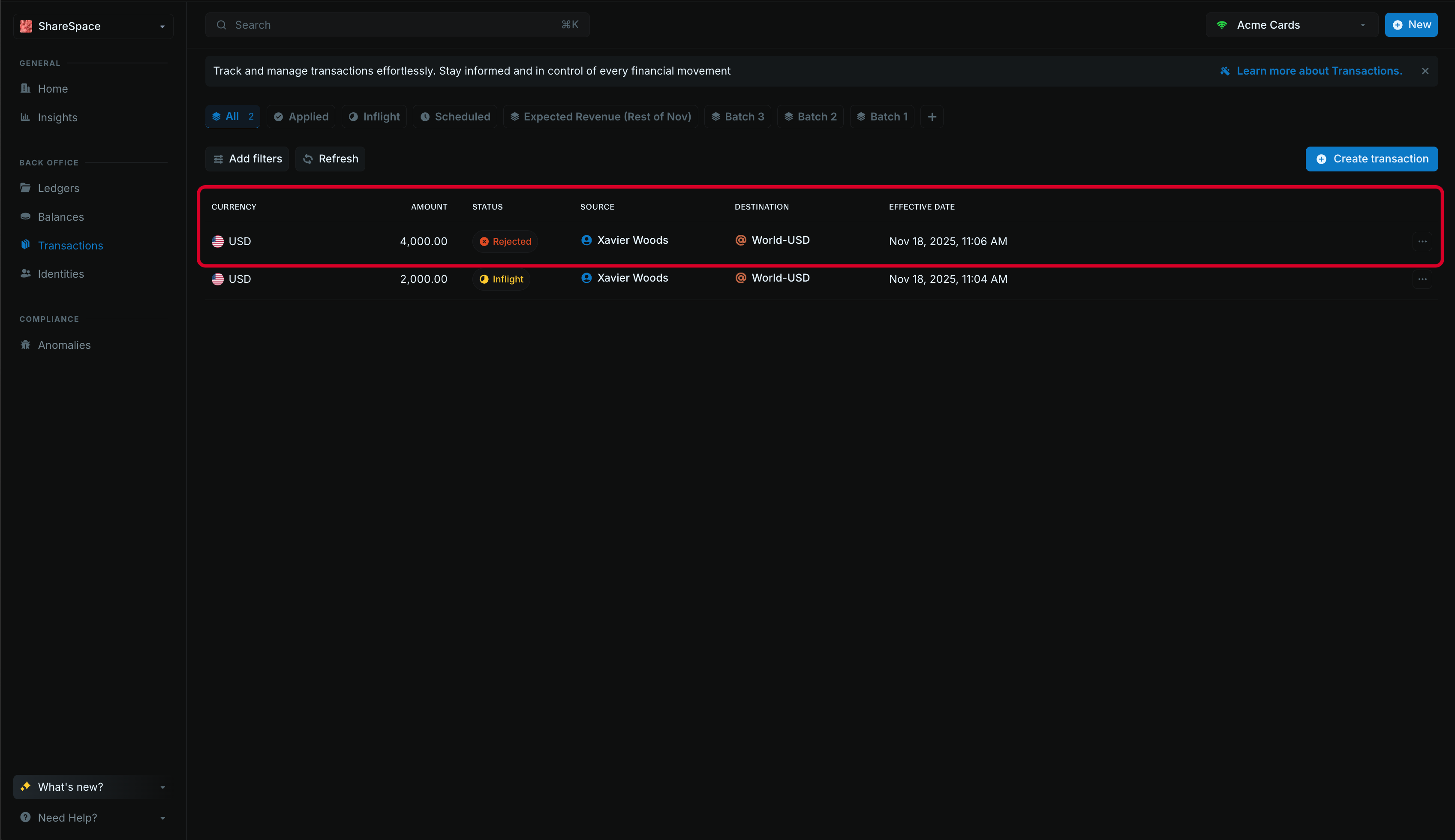Switch to the Applied tab
The image size is (1455, 840).
click(x=301, y=117)
